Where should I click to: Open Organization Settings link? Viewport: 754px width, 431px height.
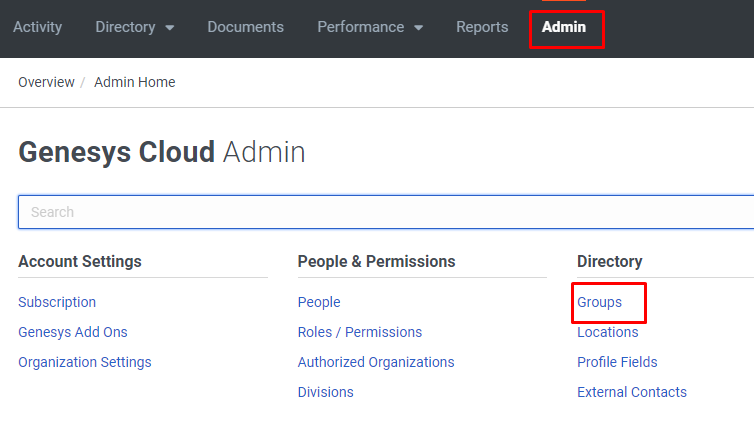(85, 362)
